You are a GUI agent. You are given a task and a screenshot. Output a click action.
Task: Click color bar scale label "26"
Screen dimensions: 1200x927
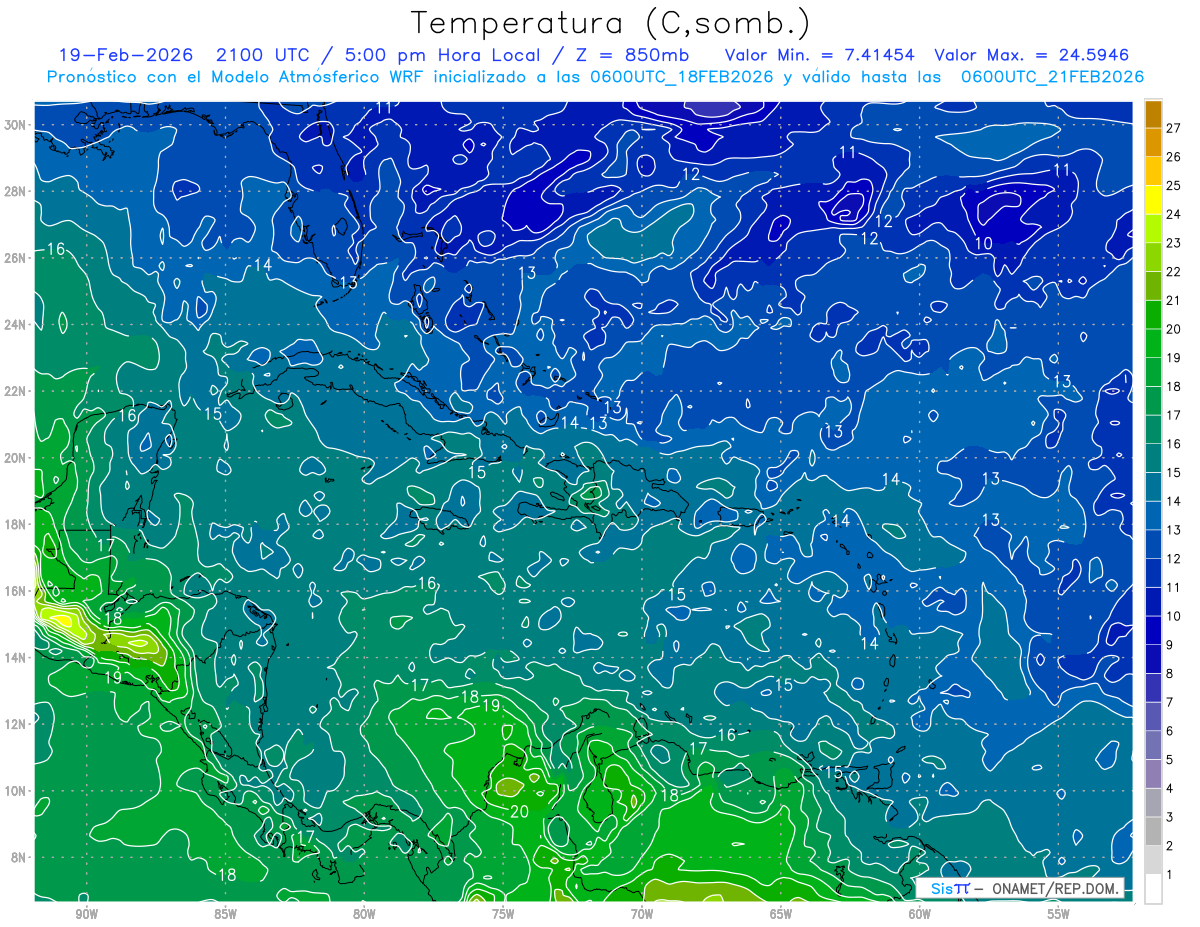[x=1174, y=157]
